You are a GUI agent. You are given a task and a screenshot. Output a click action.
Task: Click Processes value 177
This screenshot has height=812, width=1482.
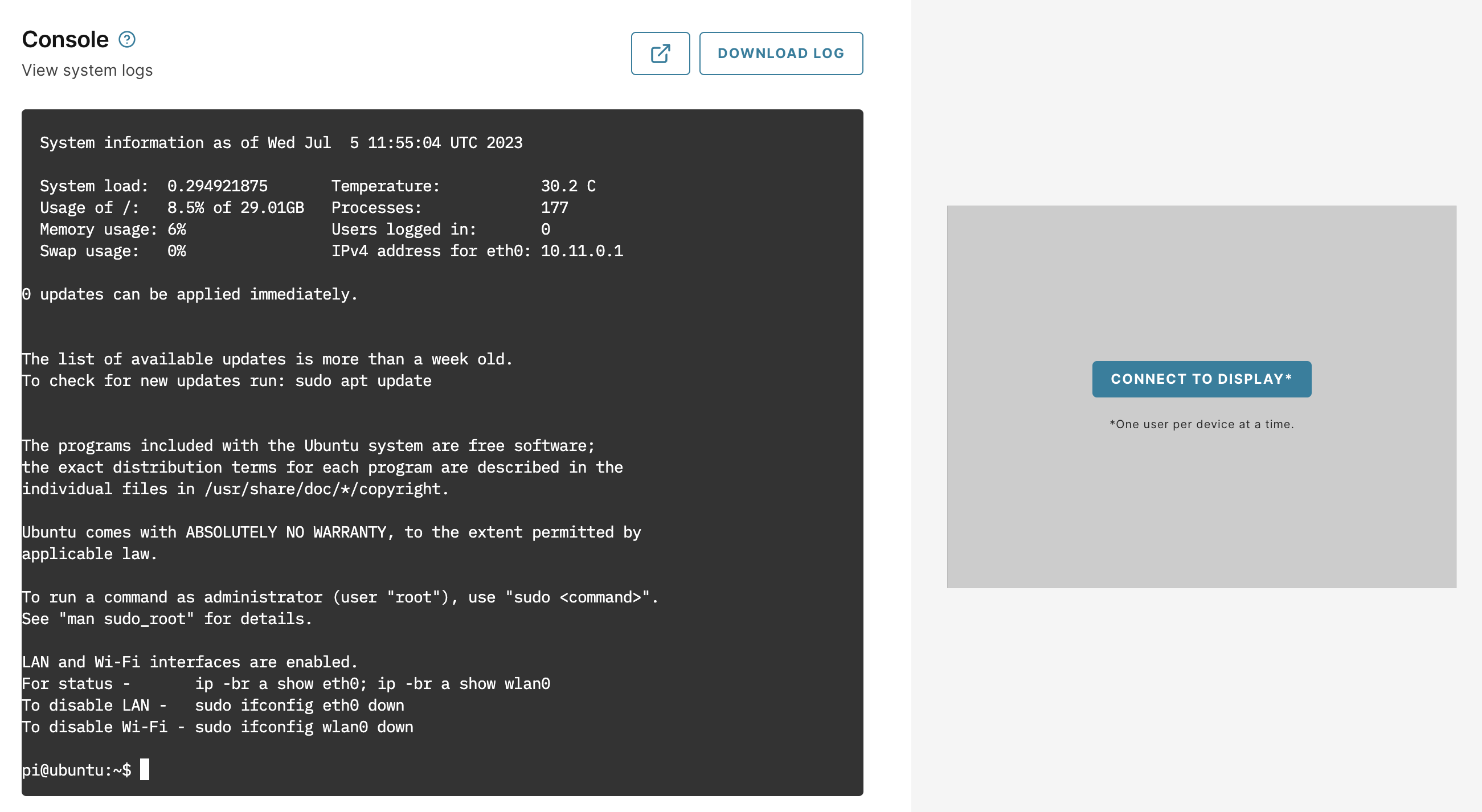tap(554, 208)
